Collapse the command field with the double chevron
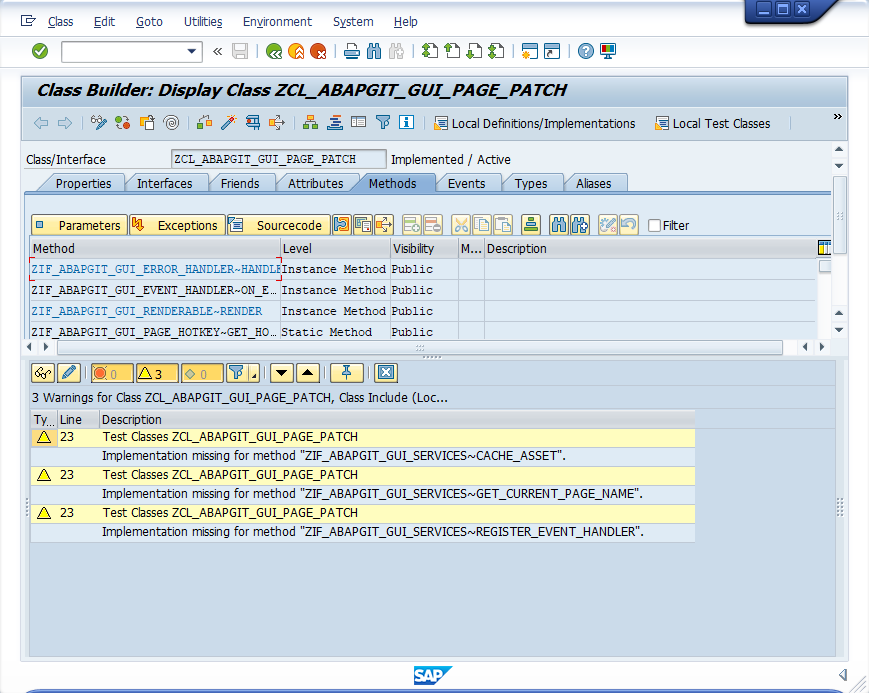This screenshot has height=693, width=869. tap(218, 52)
